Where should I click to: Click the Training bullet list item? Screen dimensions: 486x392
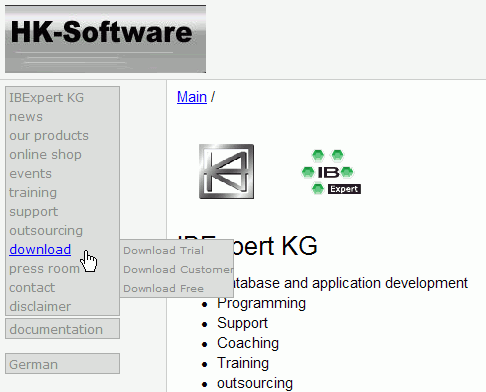[x=243, y=363]
